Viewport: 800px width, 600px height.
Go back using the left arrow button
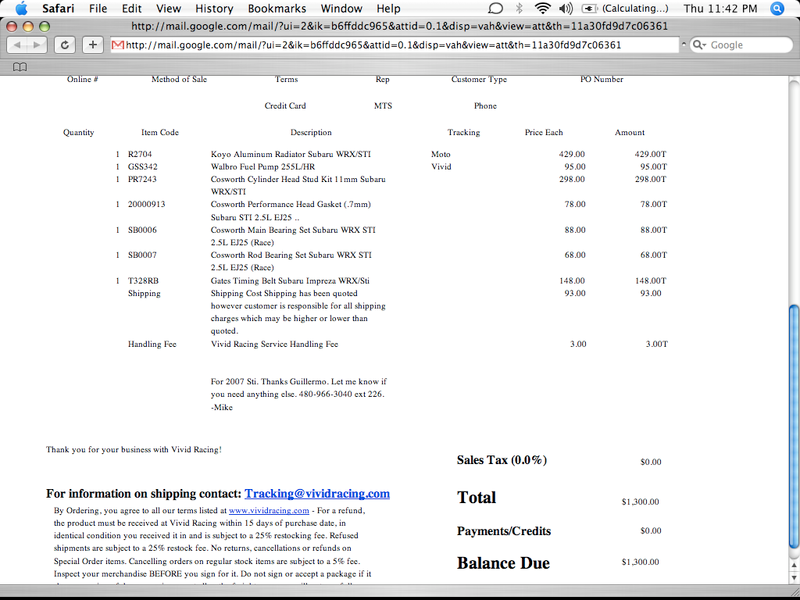pyautogui.click(x=17, y=45)
